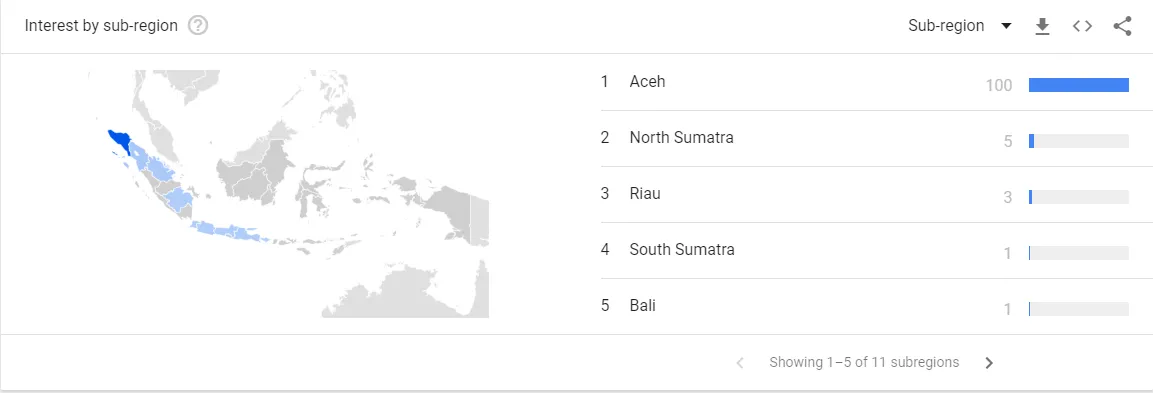
Task: Click the dropdown arrow beside Sub-region
Action: (x=1006, y=26)
